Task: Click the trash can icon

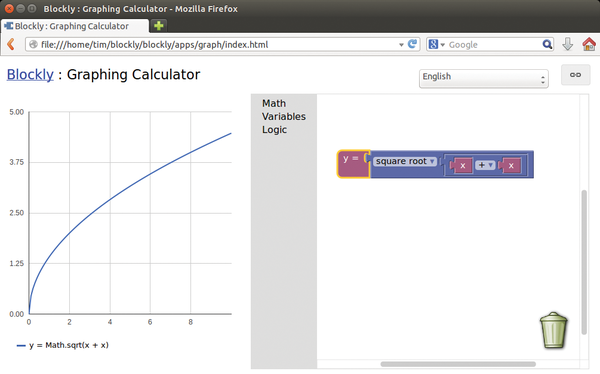Action: [x=553, y=330]
